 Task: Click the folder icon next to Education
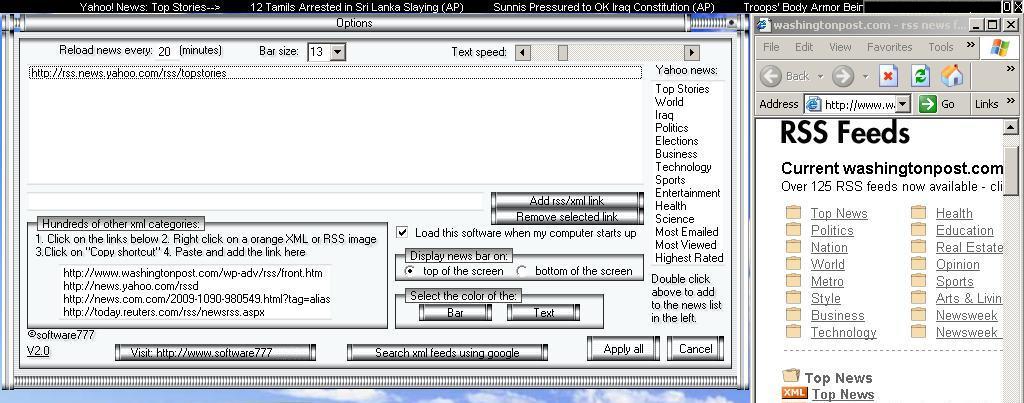tap(918, 230)
